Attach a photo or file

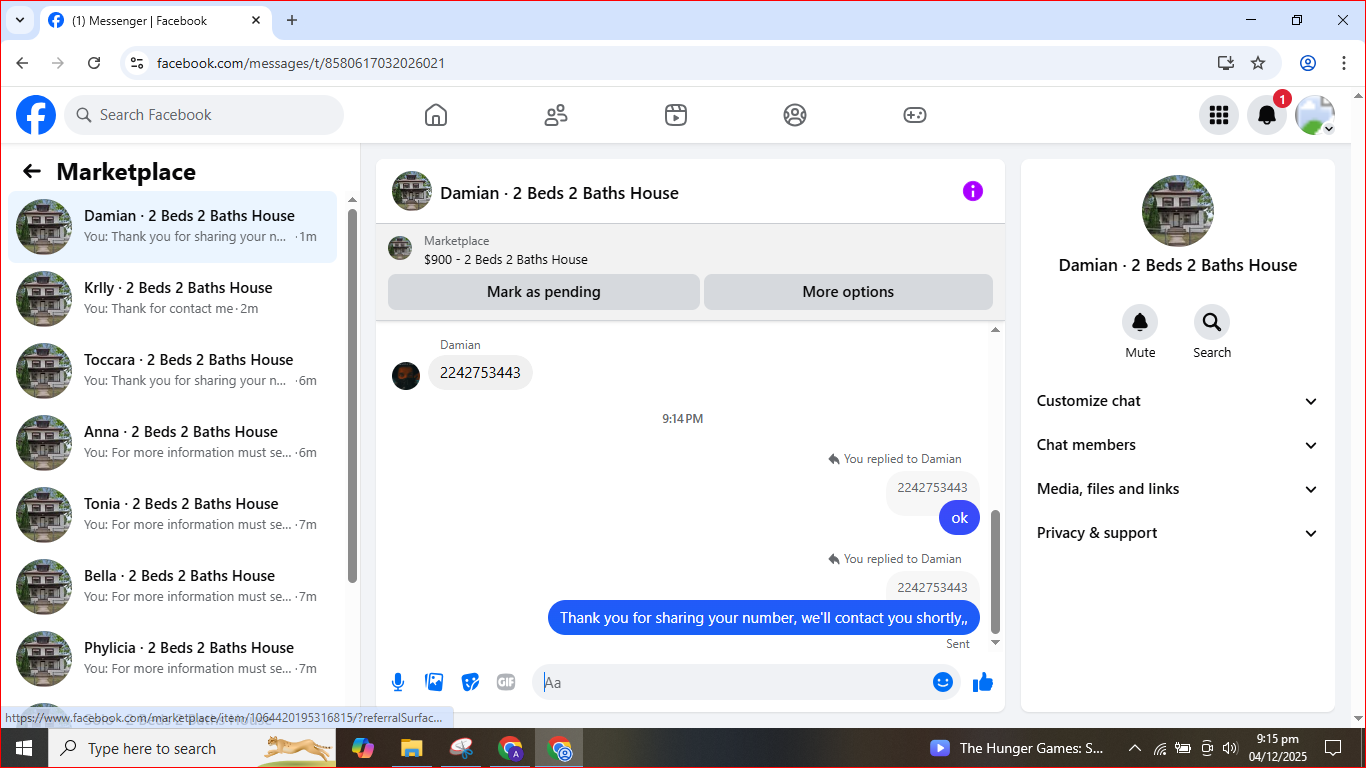[434, 682]
